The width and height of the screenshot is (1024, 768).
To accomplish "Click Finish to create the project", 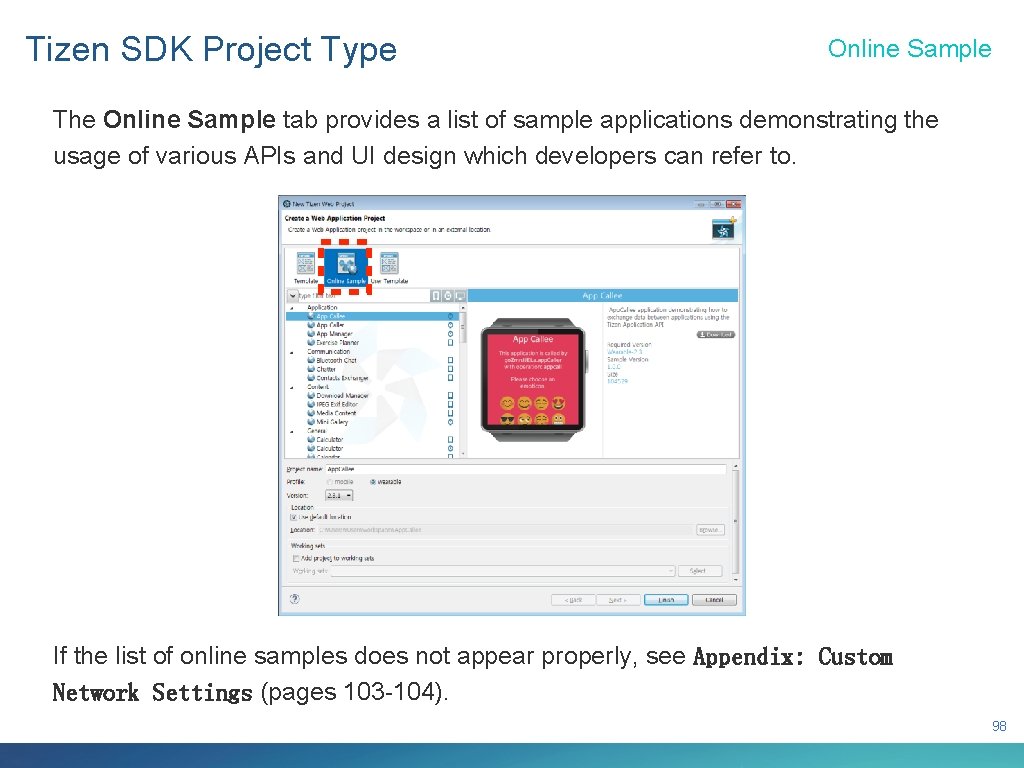I will (x=666, y=600).
